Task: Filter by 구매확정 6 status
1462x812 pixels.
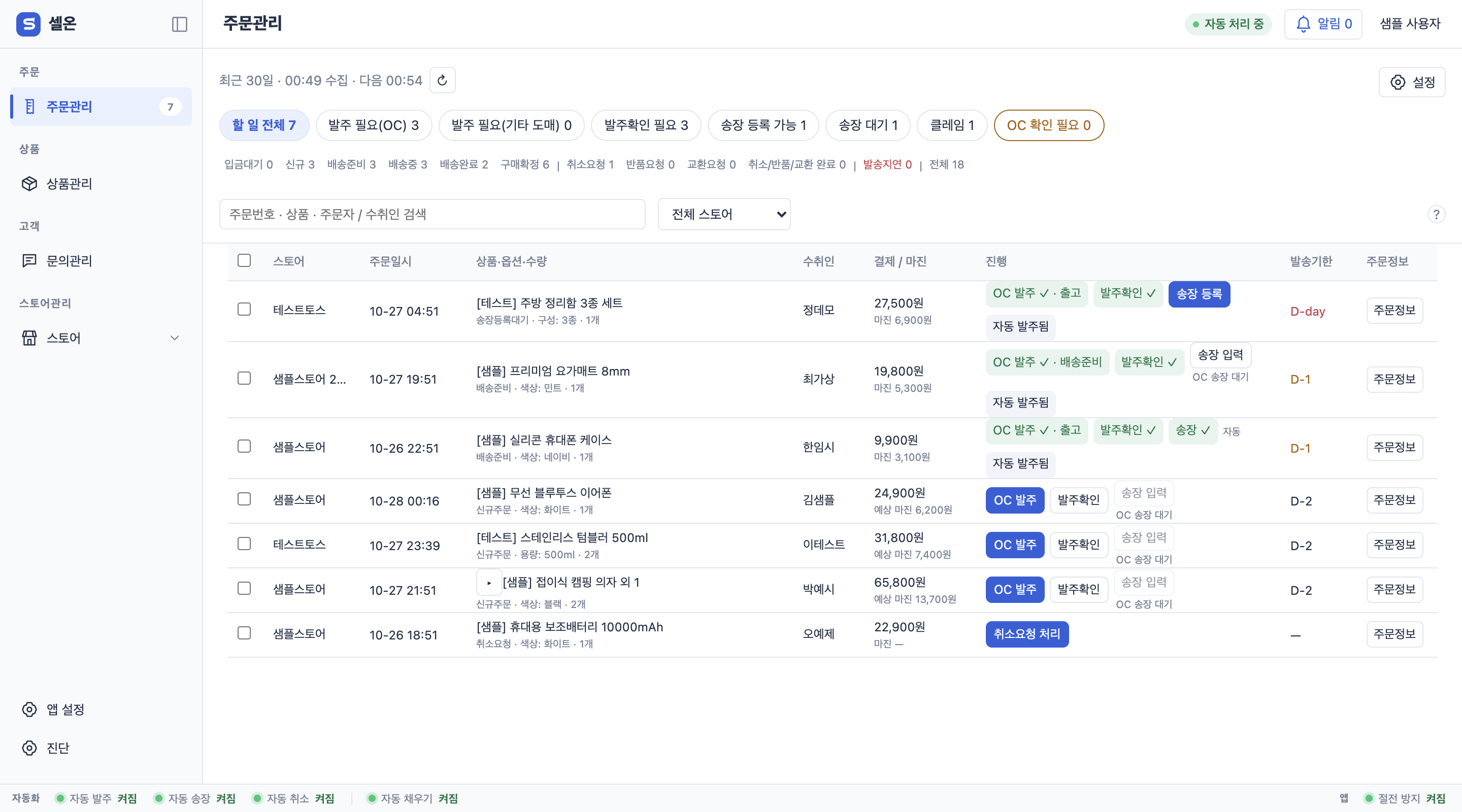Action: click(524, 164)
